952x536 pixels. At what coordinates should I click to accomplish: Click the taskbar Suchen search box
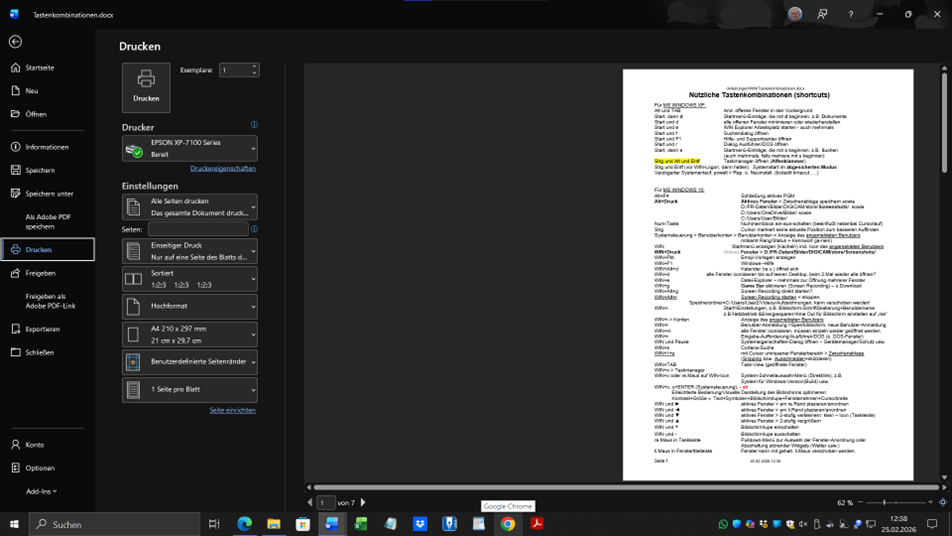[x=114, y=524]
